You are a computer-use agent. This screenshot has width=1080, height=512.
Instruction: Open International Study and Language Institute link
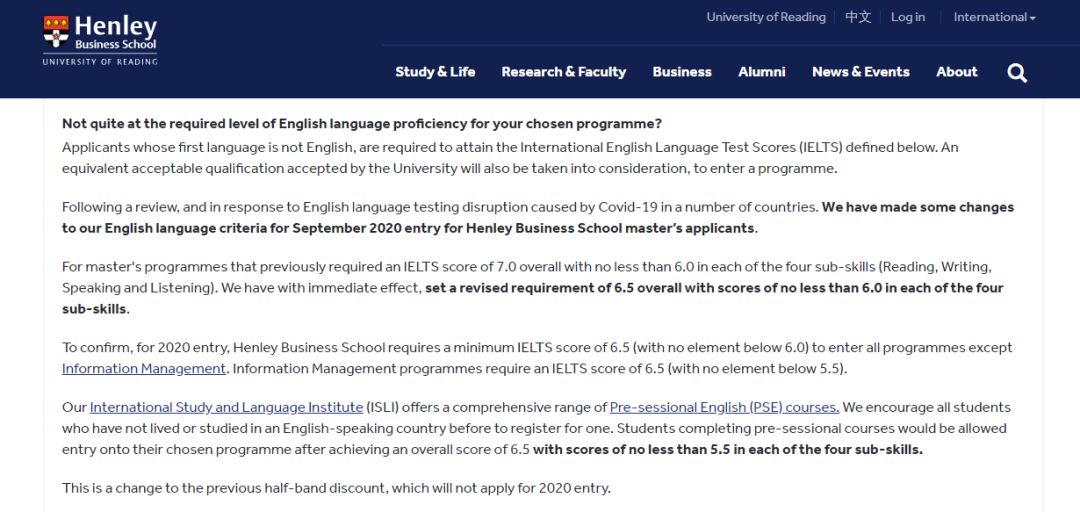pyautogui.click(x=226, y=407)
